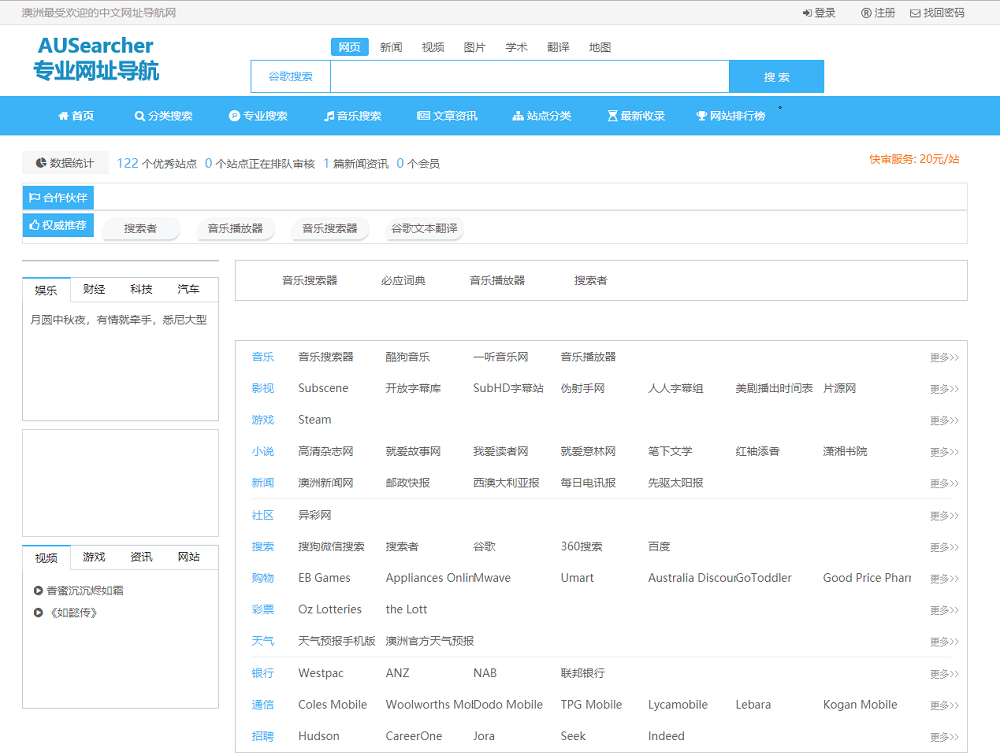The image size is (1000, 755).
Task: Click the 搜索 search button
Action: pos(776,77)
